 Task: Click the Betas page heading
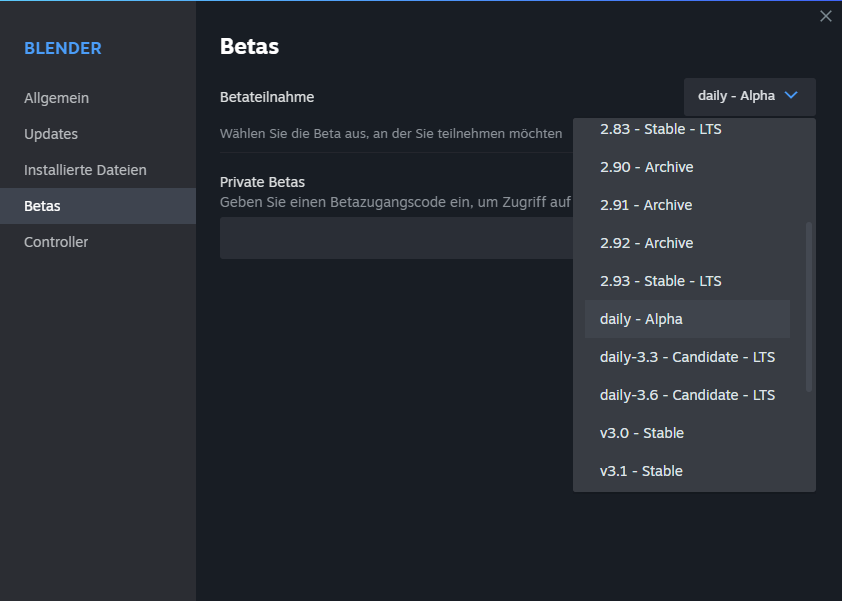click(249, 46)
